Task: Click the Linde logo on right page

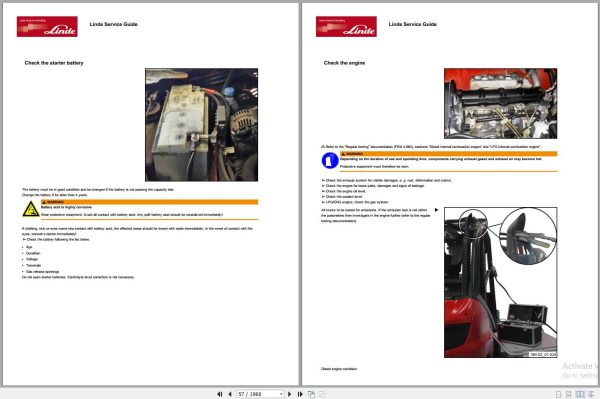Action: point(346,26)
